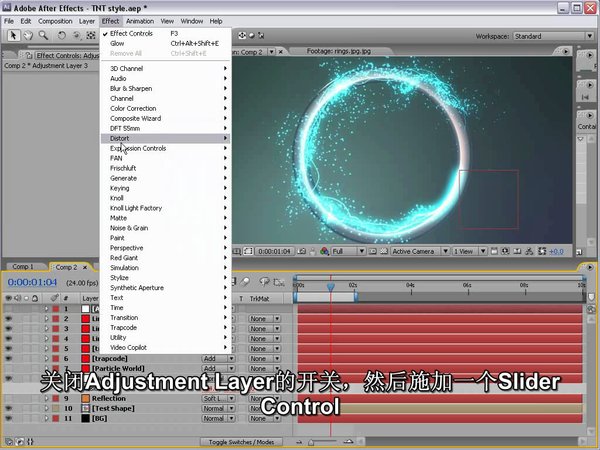Open trapcode layer Add blending mode dropdown
Viewport: 600px width, 450px height.
[218, 359]
